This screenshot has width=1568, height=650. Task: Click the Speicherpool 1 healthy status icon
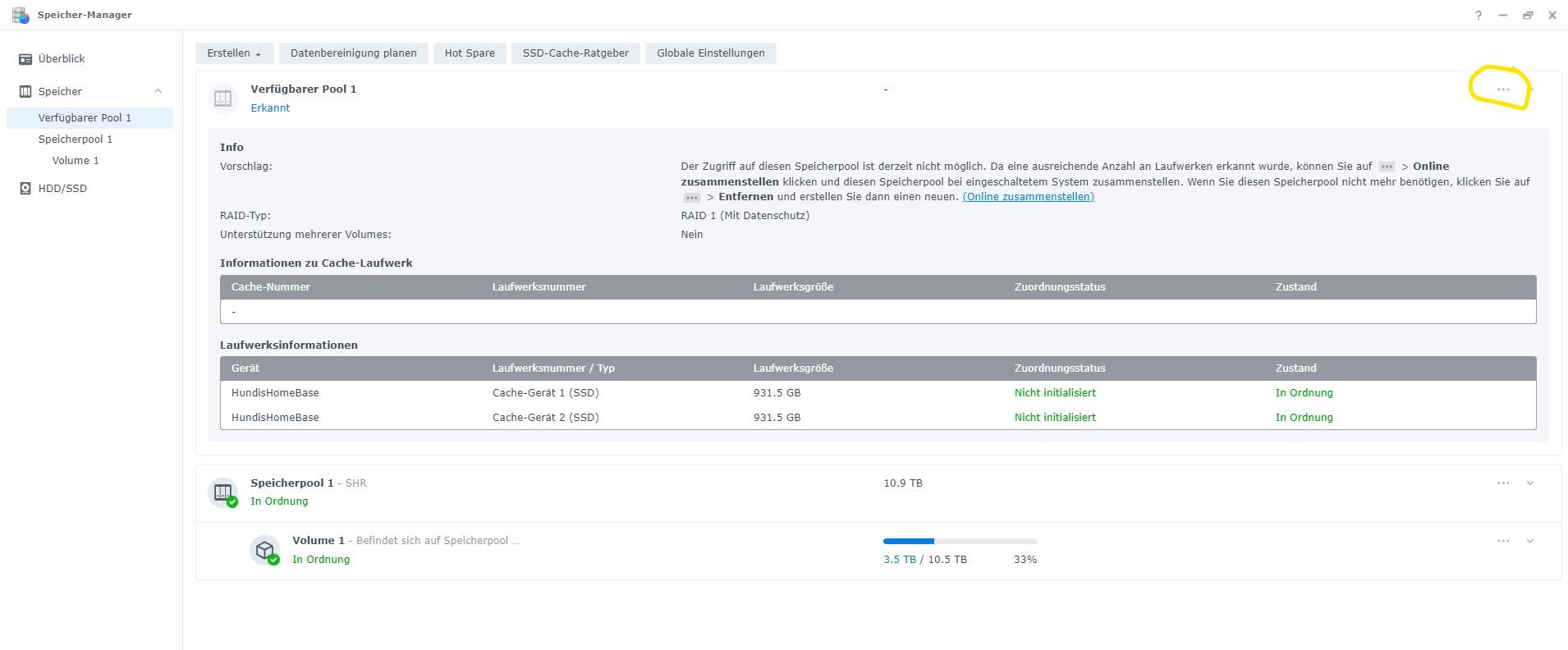point(232,501)
